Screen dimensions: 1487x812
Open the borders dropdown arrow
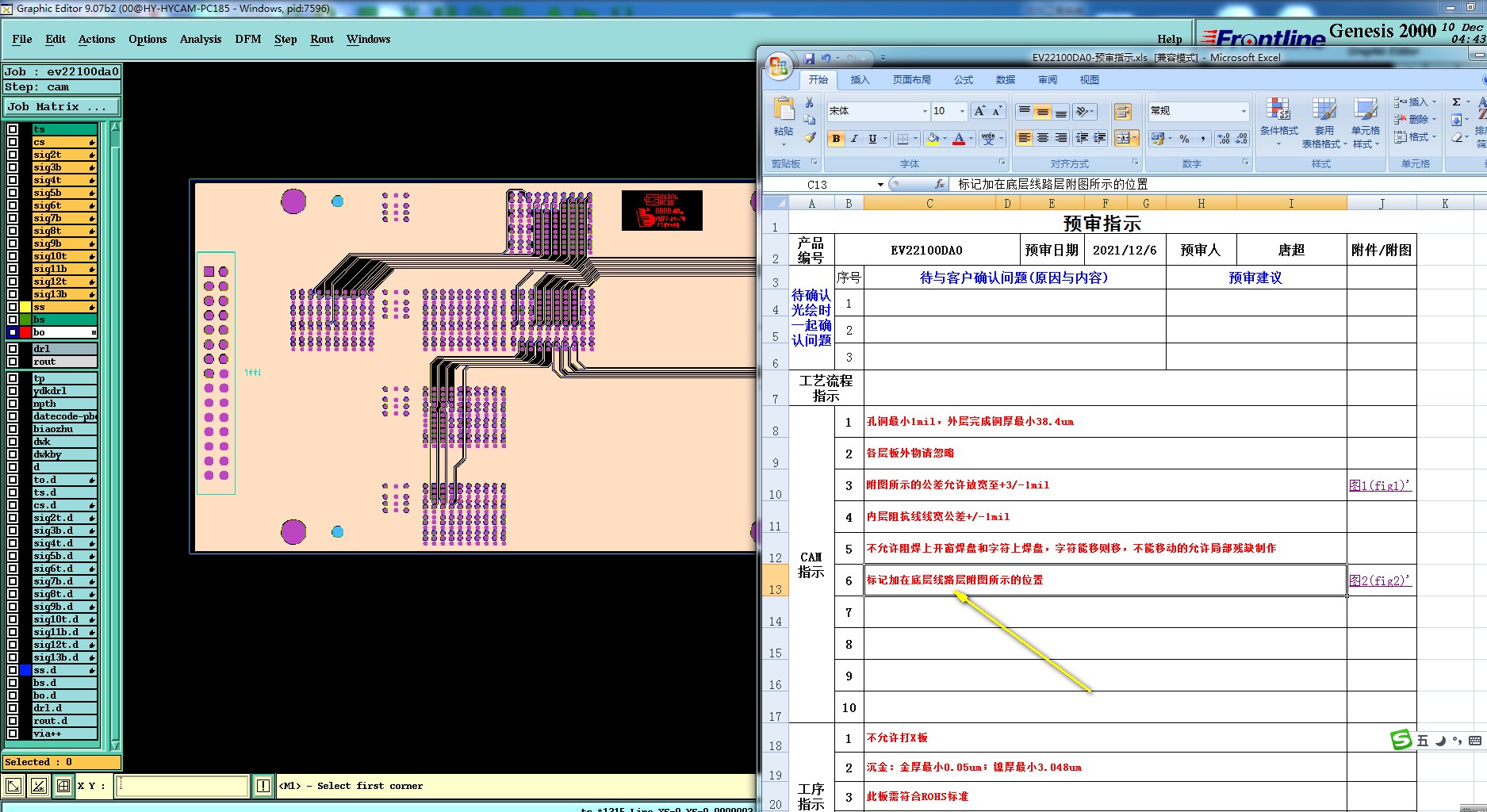pos(914,139)
